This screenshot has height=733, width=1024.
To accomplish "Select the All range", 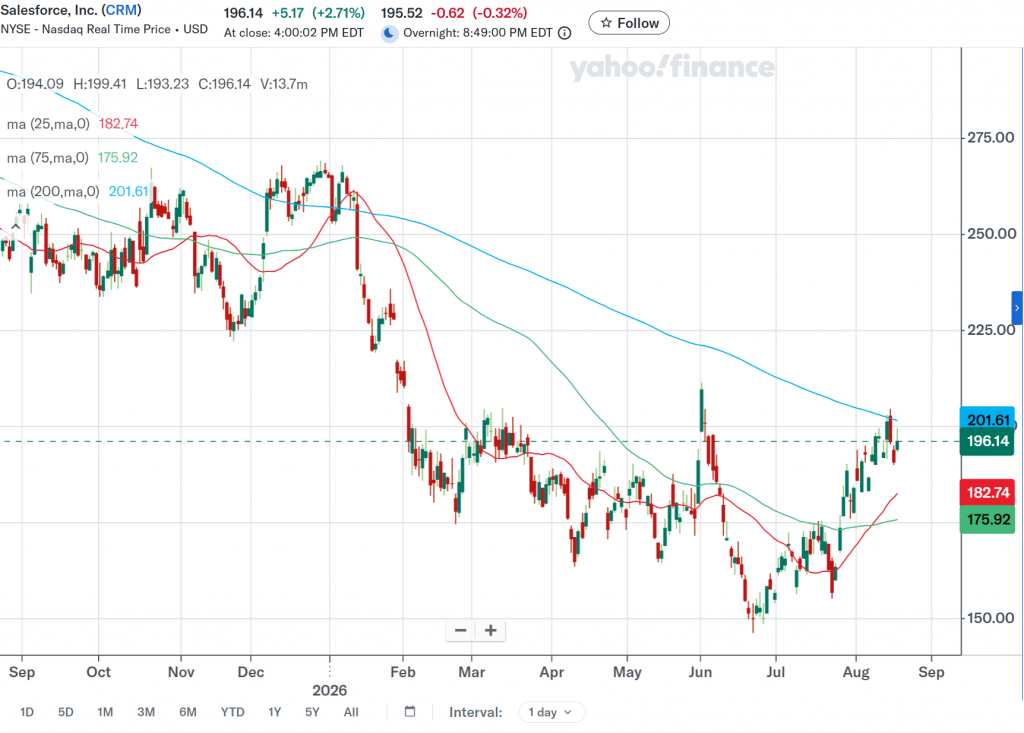I will 351,712.
